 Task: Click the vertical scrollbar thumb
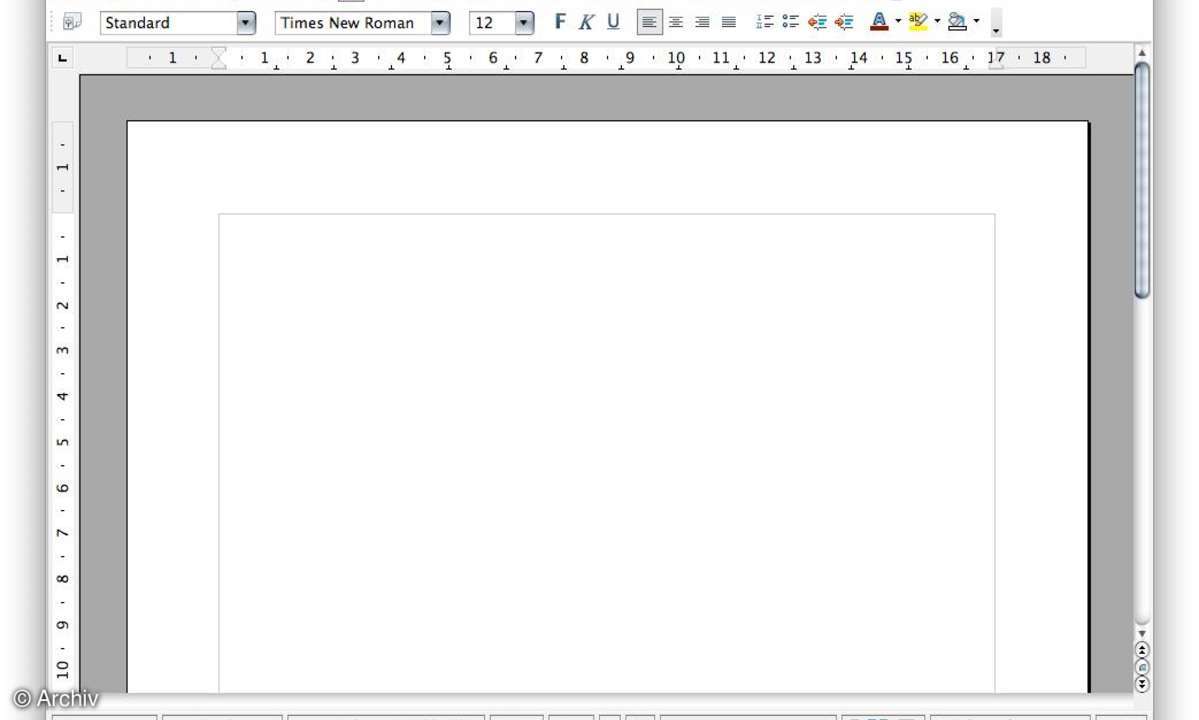coord(1142,180)
